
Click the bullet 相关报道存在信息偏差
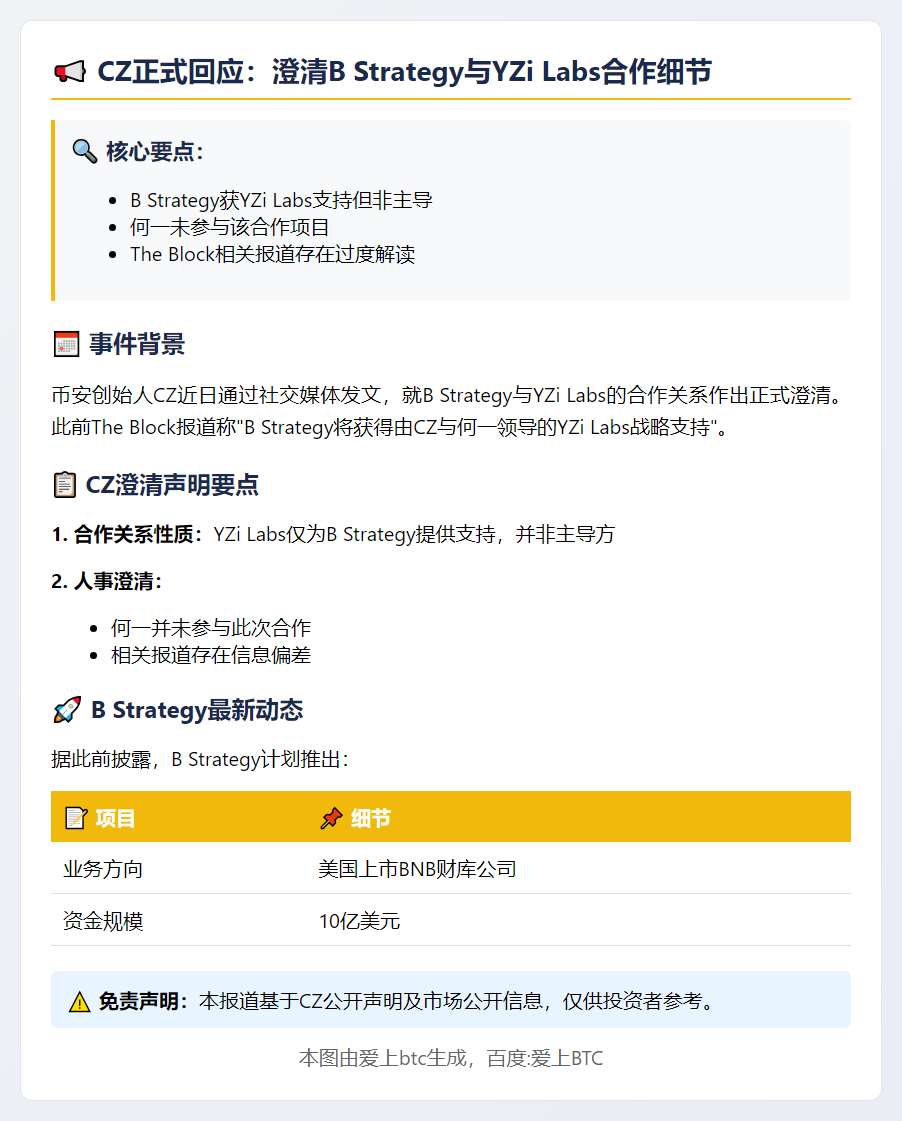pos(211,655)
